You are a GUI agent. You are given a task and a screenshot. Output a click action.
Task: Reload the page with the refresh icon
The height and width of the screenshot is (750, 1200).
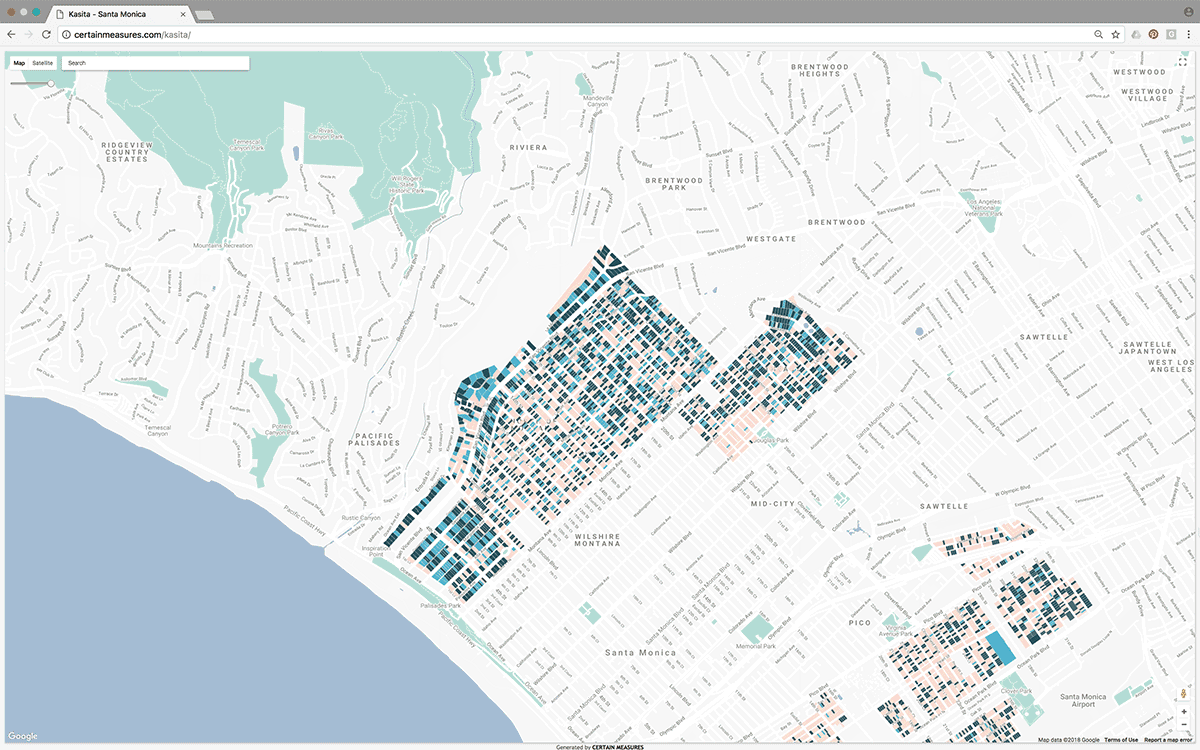point(46,34)
